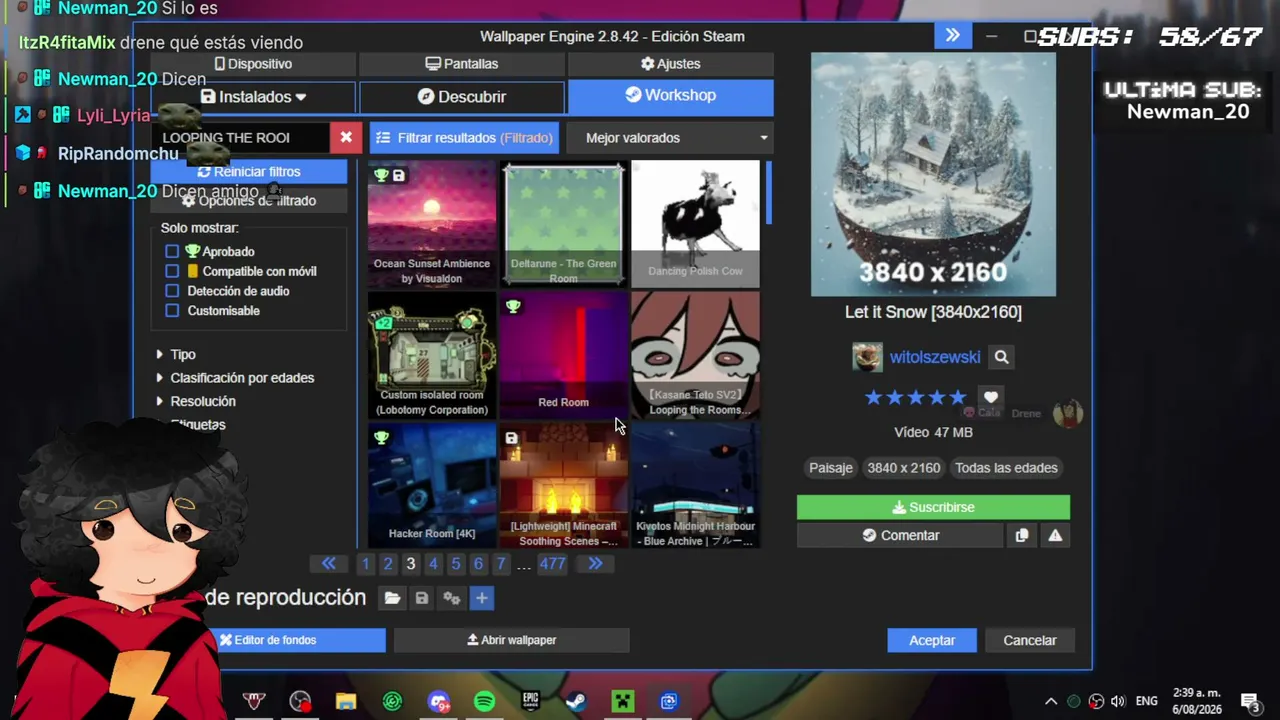Search for more wallpapers by witolszewski
1280x720 pixels.
click(1001, 357)
